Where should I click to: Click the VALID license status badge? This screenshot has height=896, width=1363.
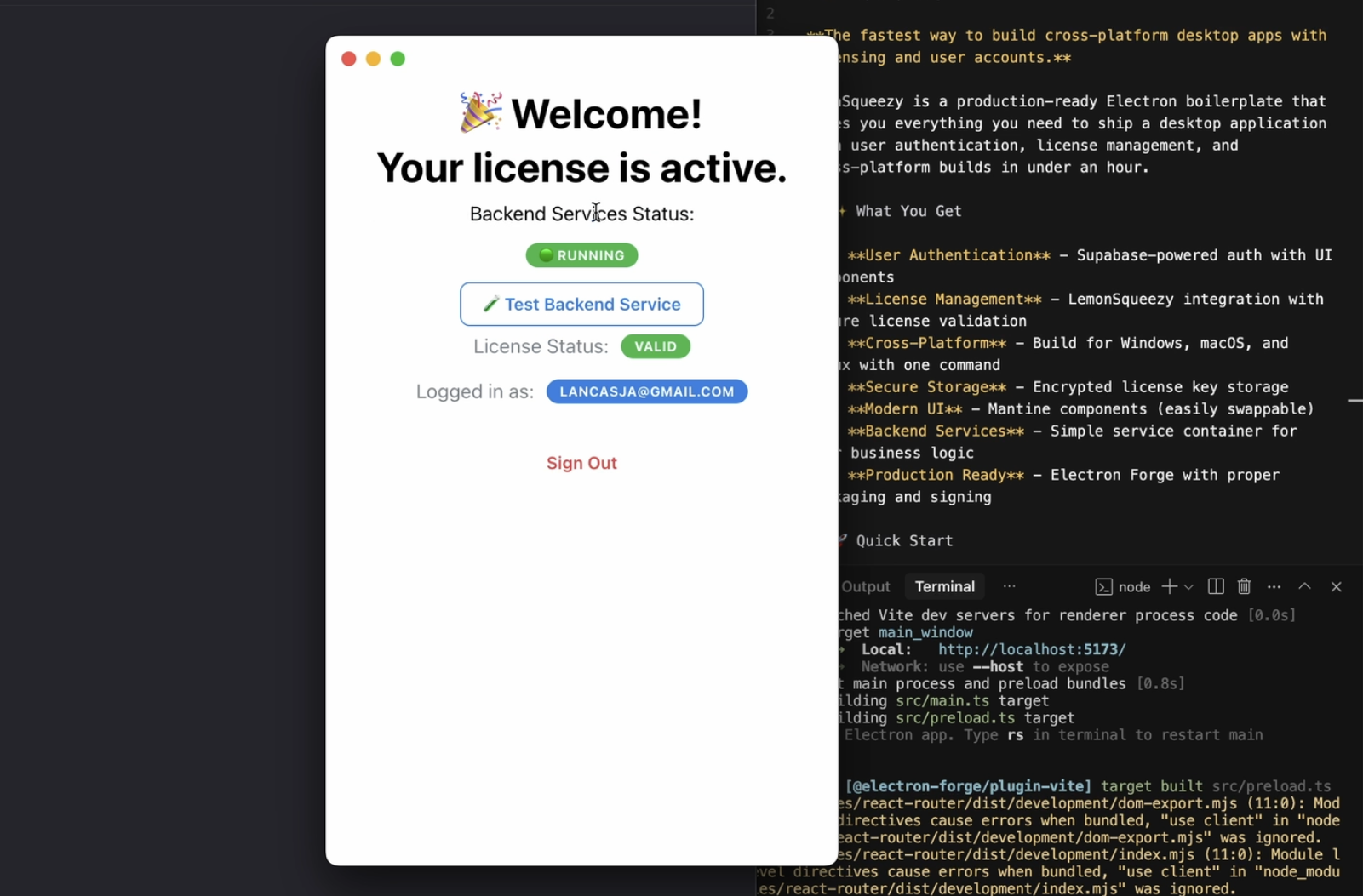(655, 346)
